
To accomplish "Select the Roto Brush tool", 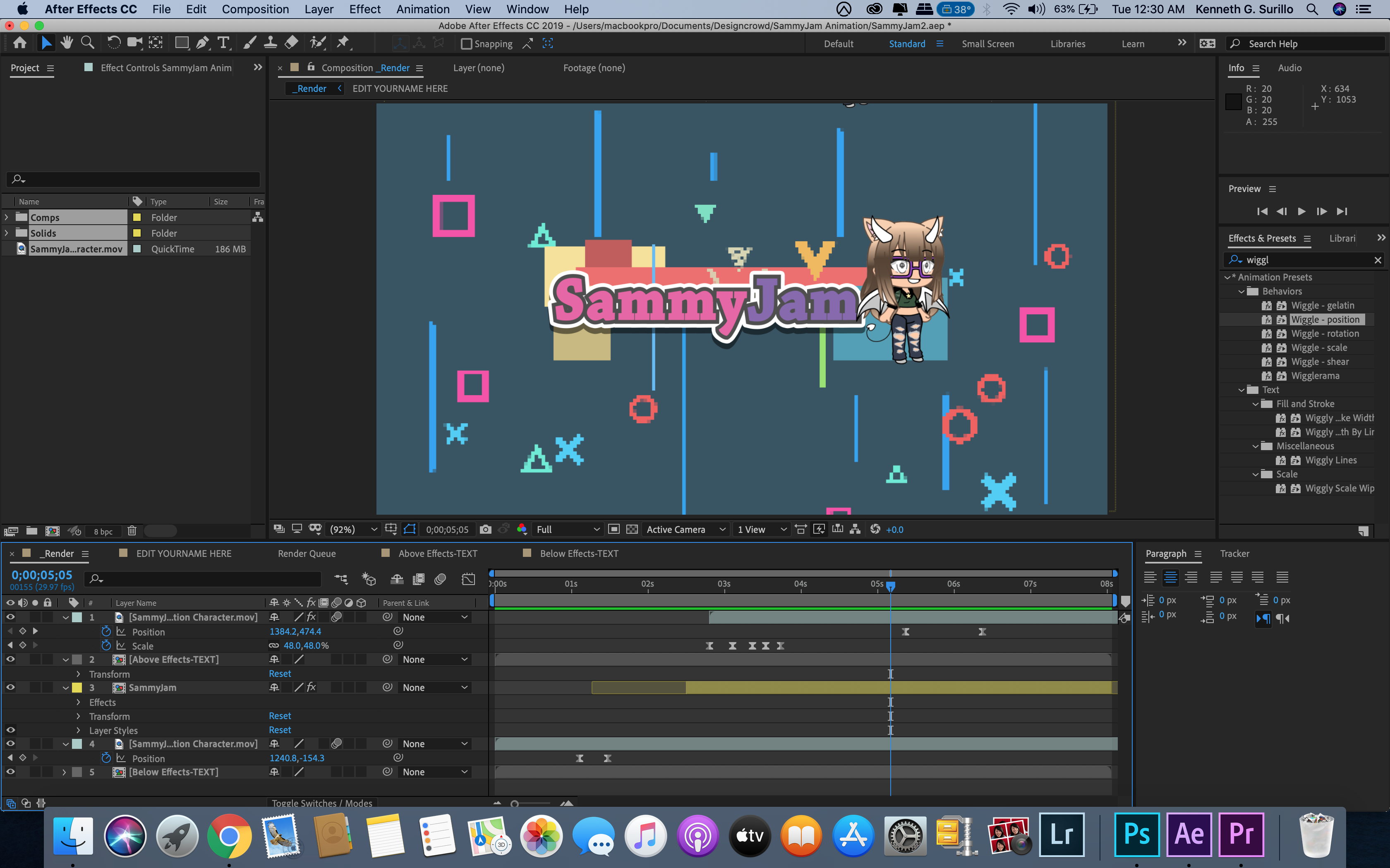I will point(317,43).
